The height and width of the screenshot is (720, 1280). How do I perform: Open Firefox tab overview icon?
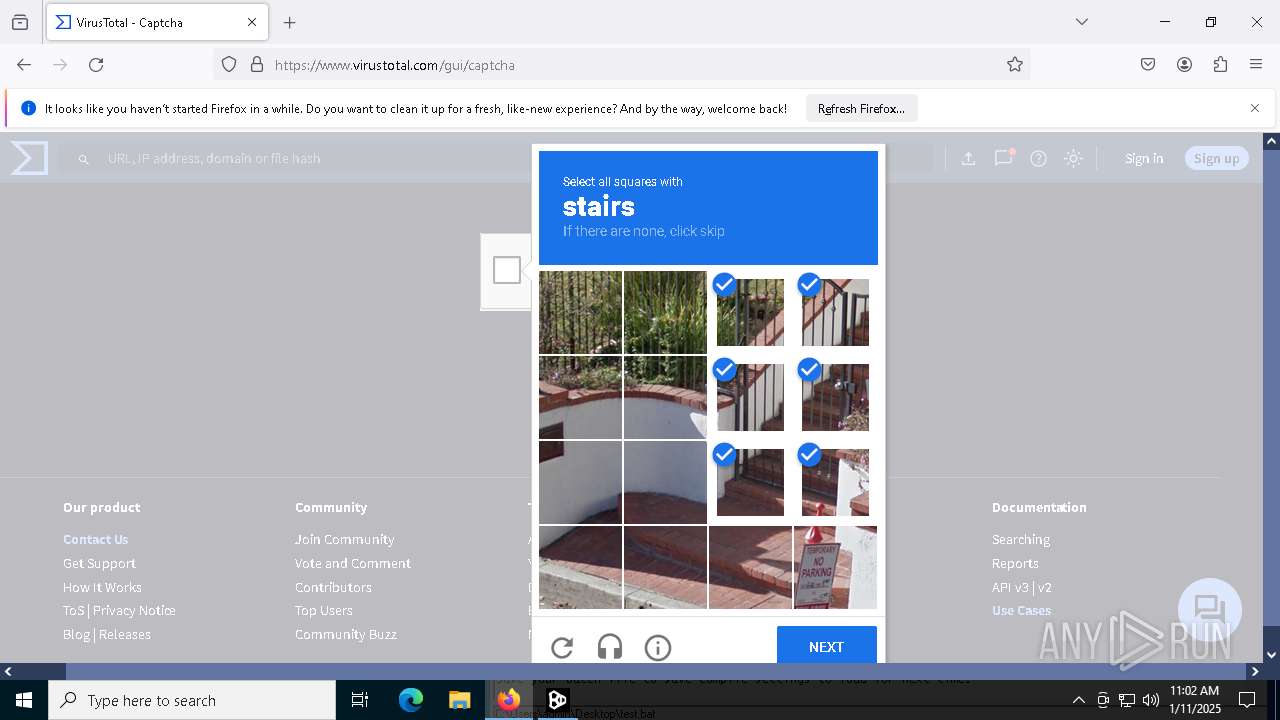(20, 22)
